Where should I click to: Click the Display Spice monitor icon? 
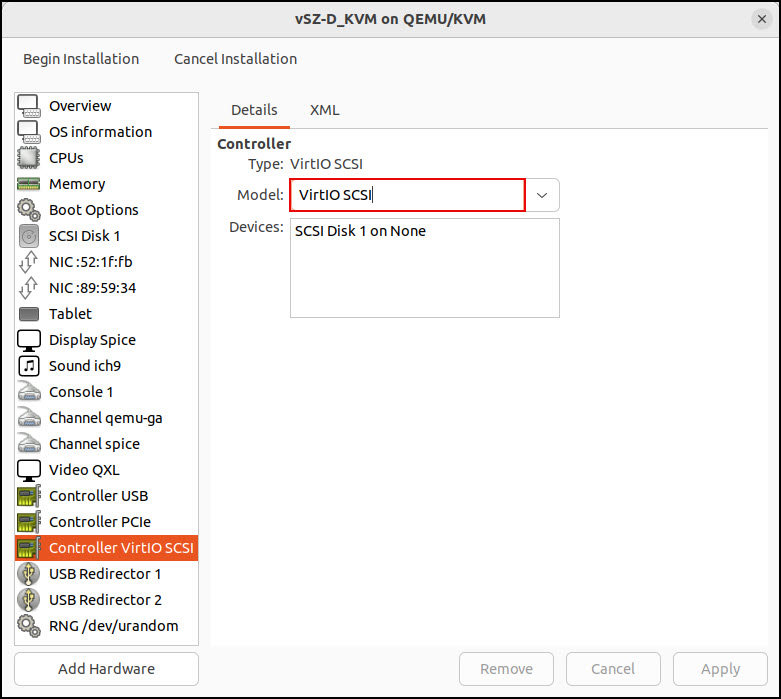[x=29, y=340]
